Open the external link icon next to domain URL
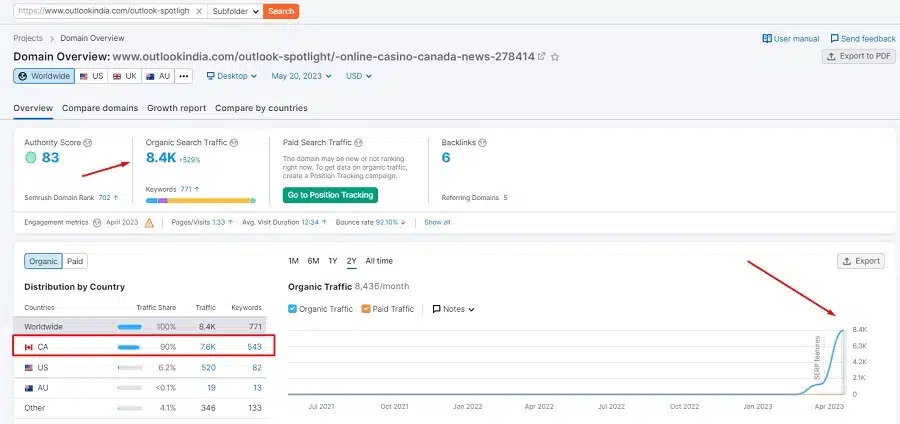 541,56
